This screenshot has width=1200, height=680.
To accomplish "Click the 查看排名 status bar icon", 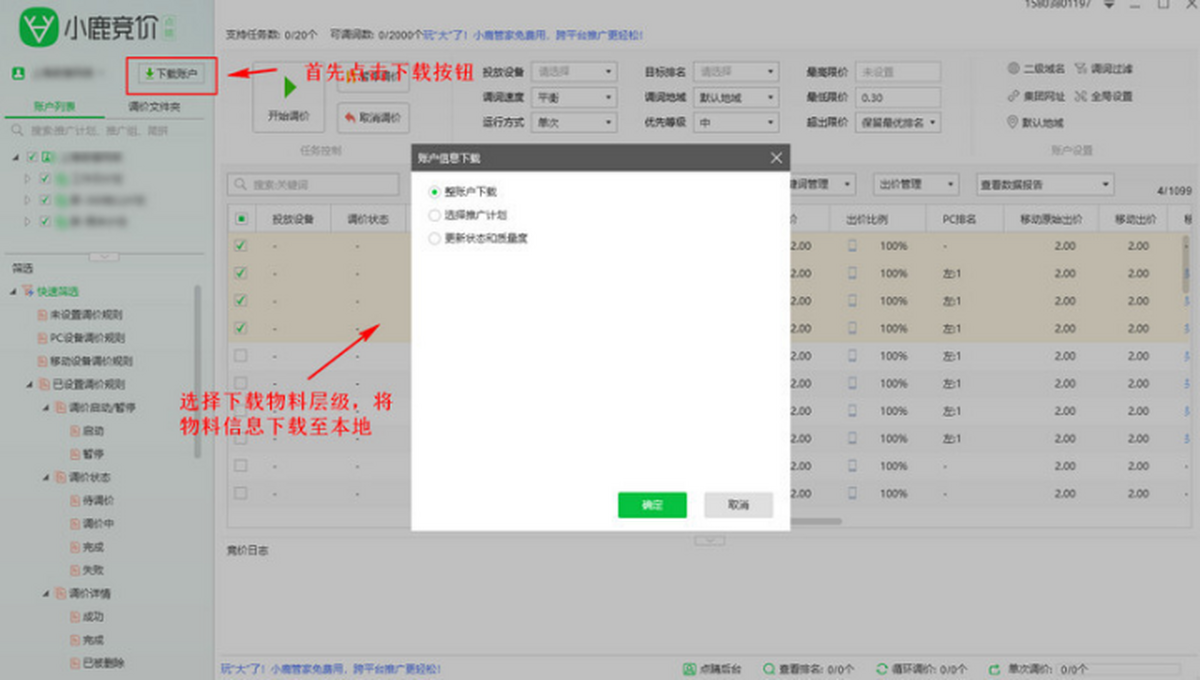I will point(768,669).
